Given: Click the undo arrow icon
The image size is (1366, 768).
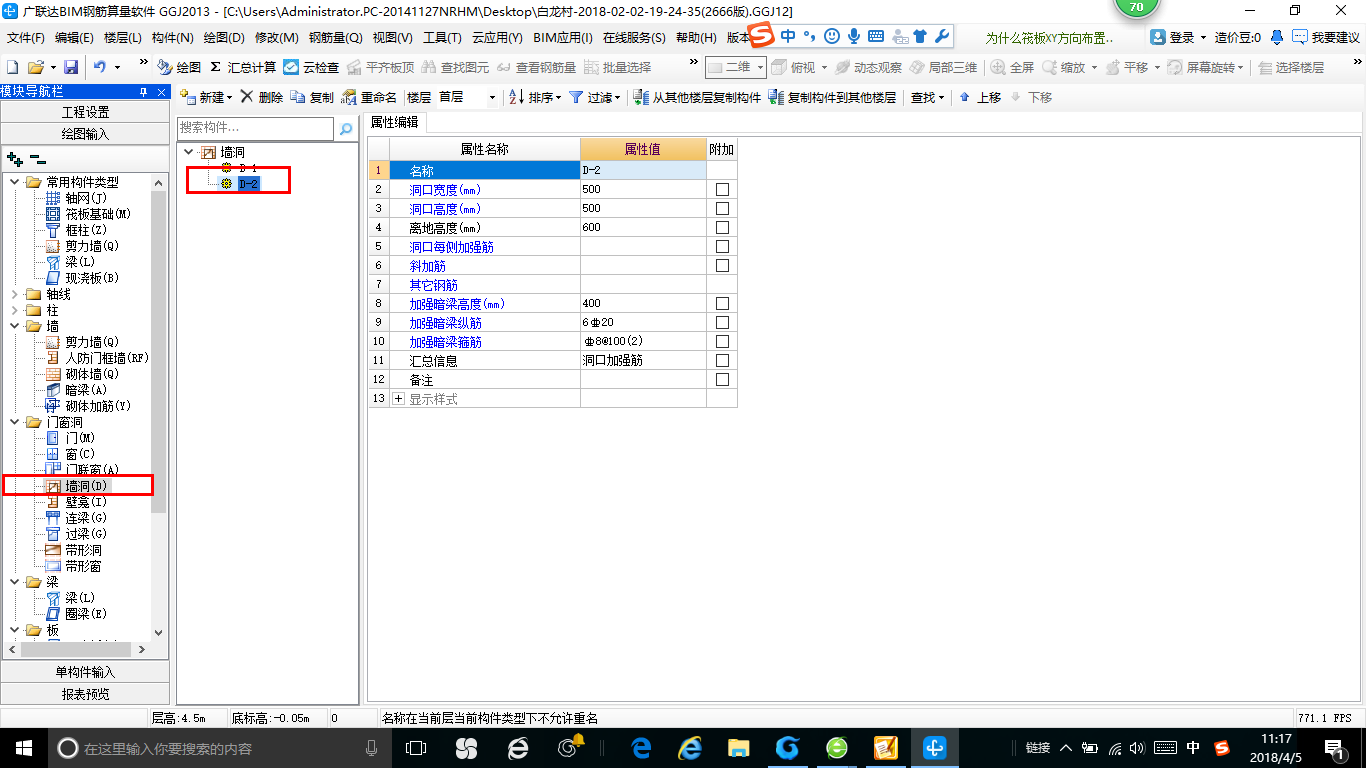Looking at the screenshot, I should click(x=99, y=67).
